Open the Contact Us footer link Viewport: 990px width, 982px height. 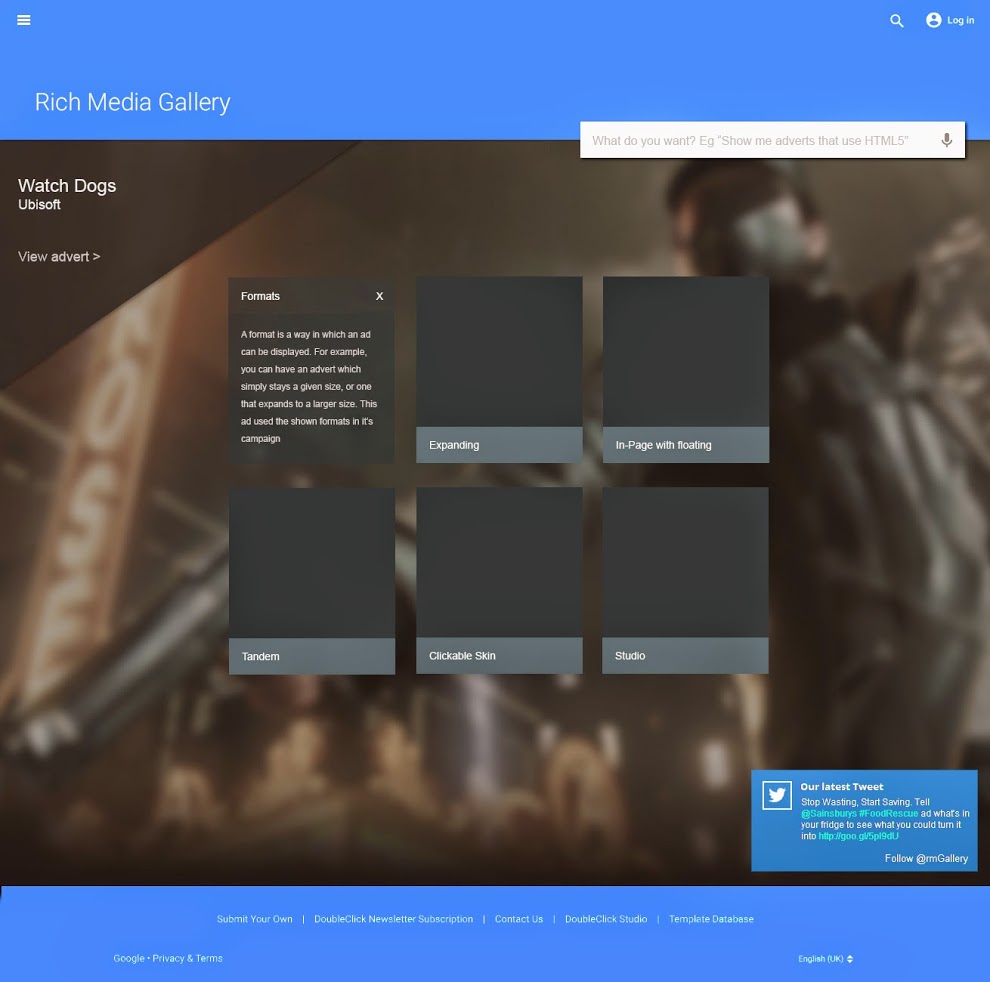(x=518, y=919)
